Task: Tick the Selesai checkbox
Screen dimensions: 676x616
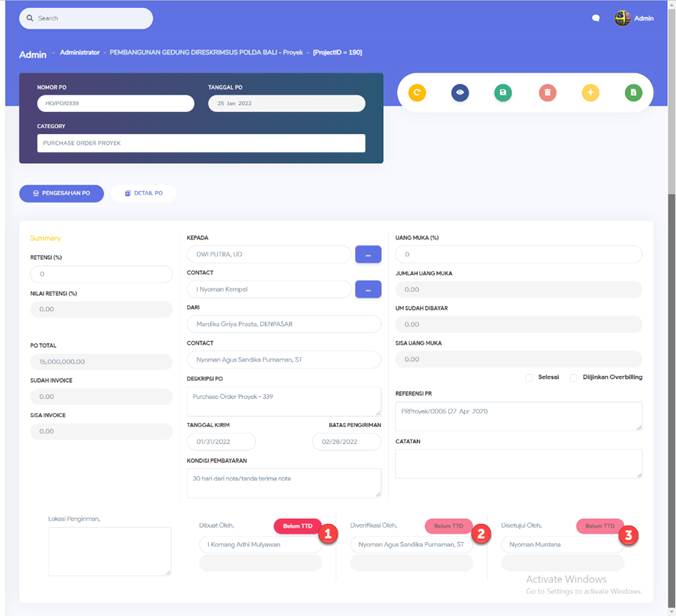Action: [529, 377]
